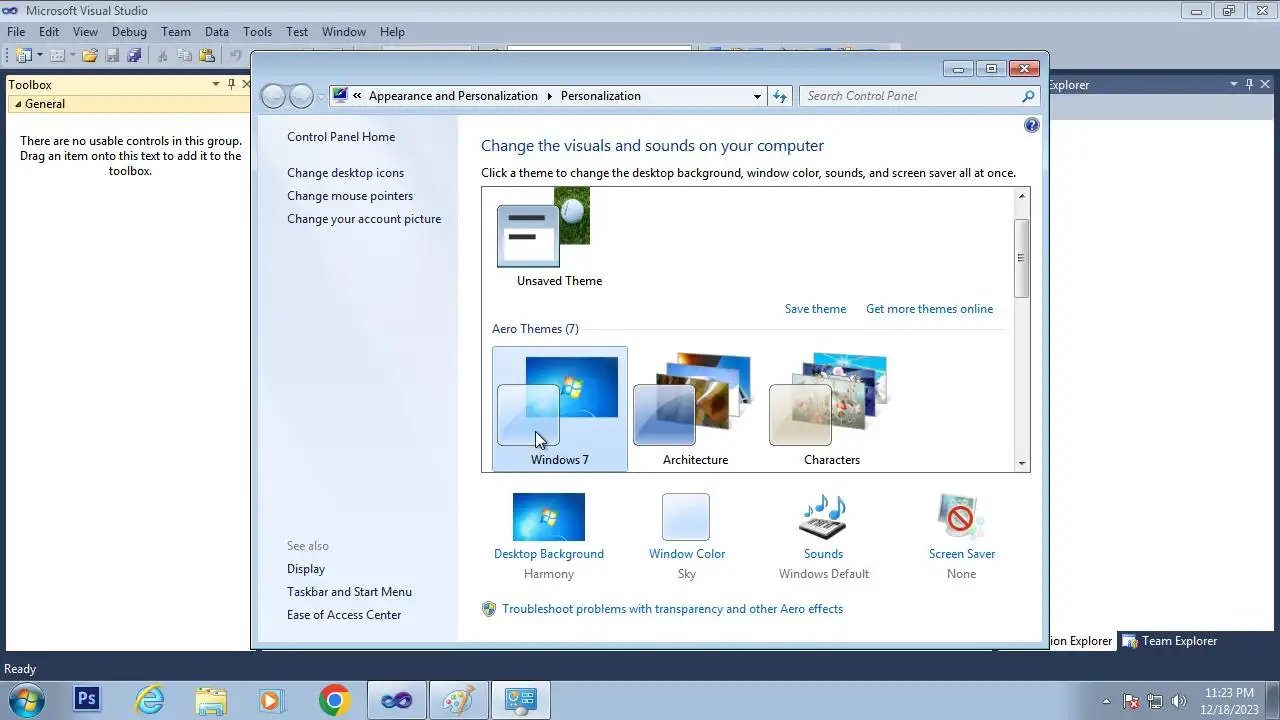This screenshot has height=720, width=1280.
Task: Pin the Toolbox panel with auto-hide pin
Action: pos(231,85)
